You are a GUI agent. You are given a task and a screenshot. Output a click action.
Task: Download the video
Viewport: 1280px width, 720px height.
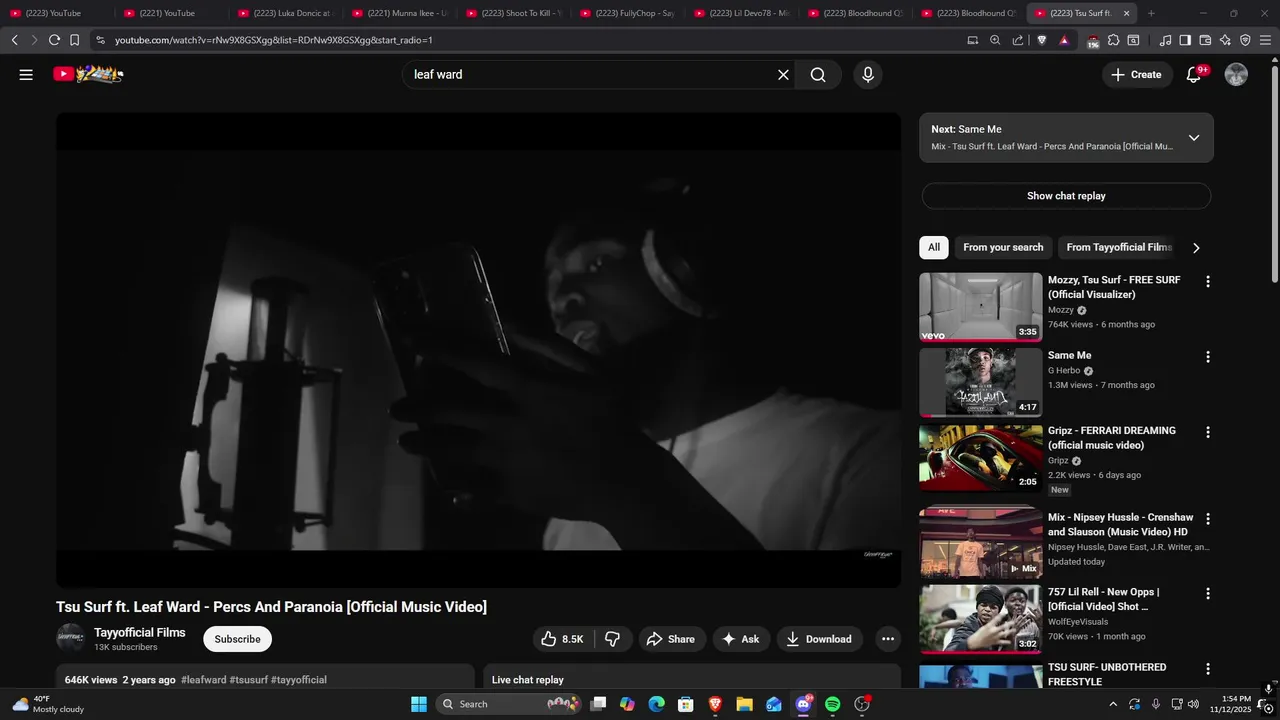[x=819, y=639]
